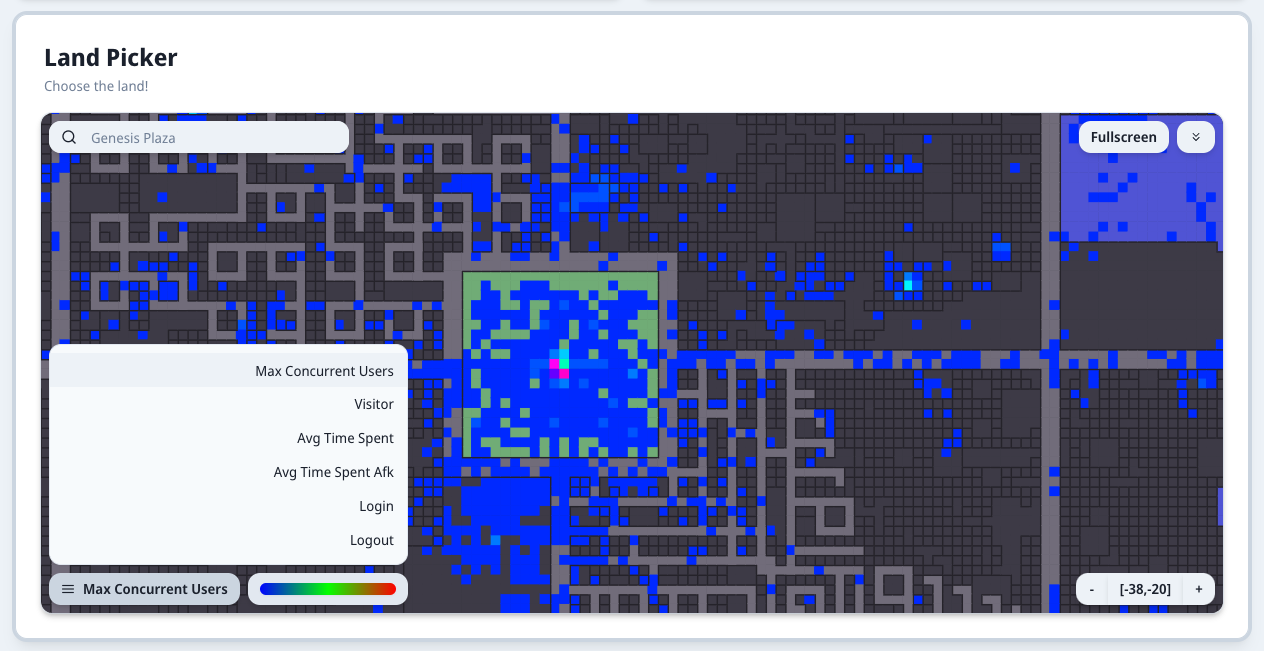Viewport: 1264px width, 651px height.
Task: Open the Max Concurrent Users metric dropdown
Action: (144, 589)
